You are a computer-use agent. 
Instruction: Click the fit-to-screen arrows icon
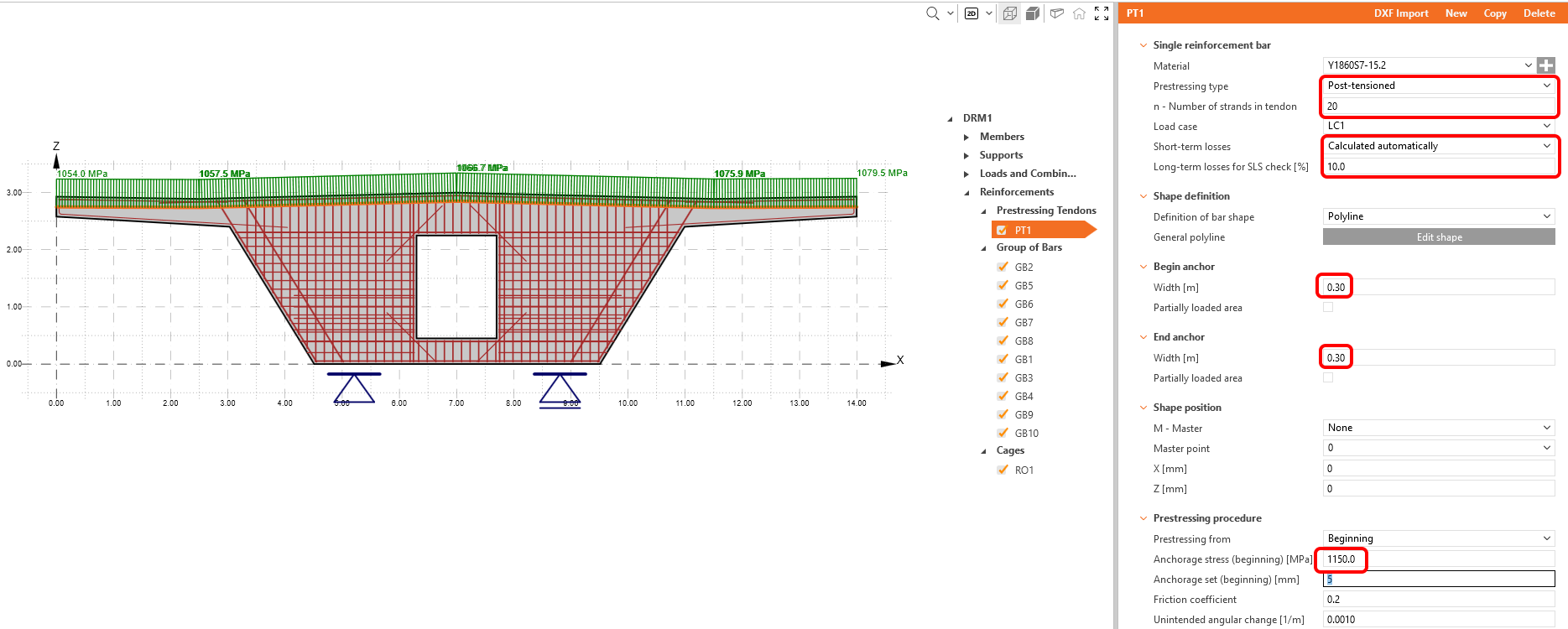pyautogui.click(x=1102, y=13)
